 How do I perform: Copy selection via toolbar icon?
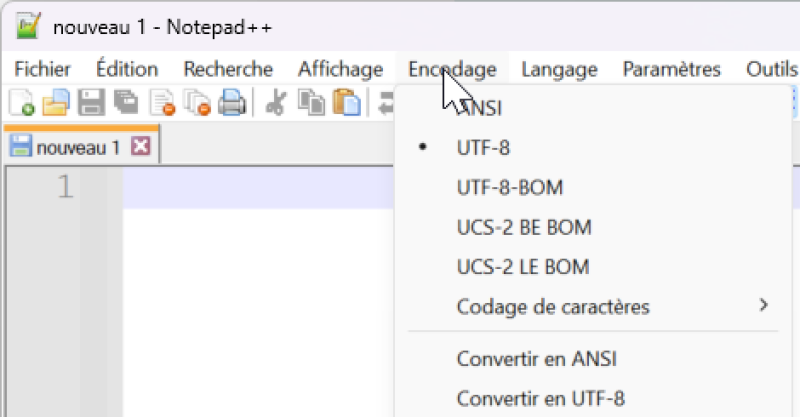(x=311, y=102)
